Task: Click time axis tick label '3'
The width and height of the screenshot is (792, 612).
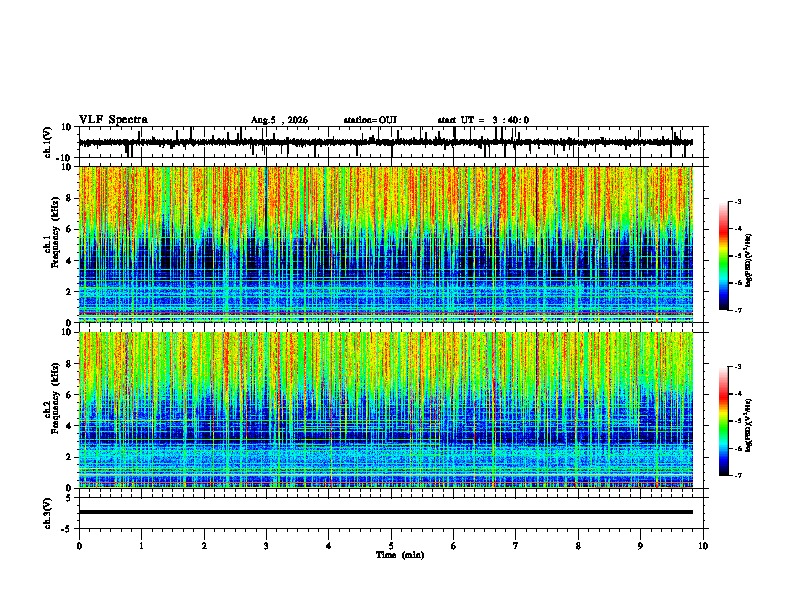Action: (x=266, y=546)
